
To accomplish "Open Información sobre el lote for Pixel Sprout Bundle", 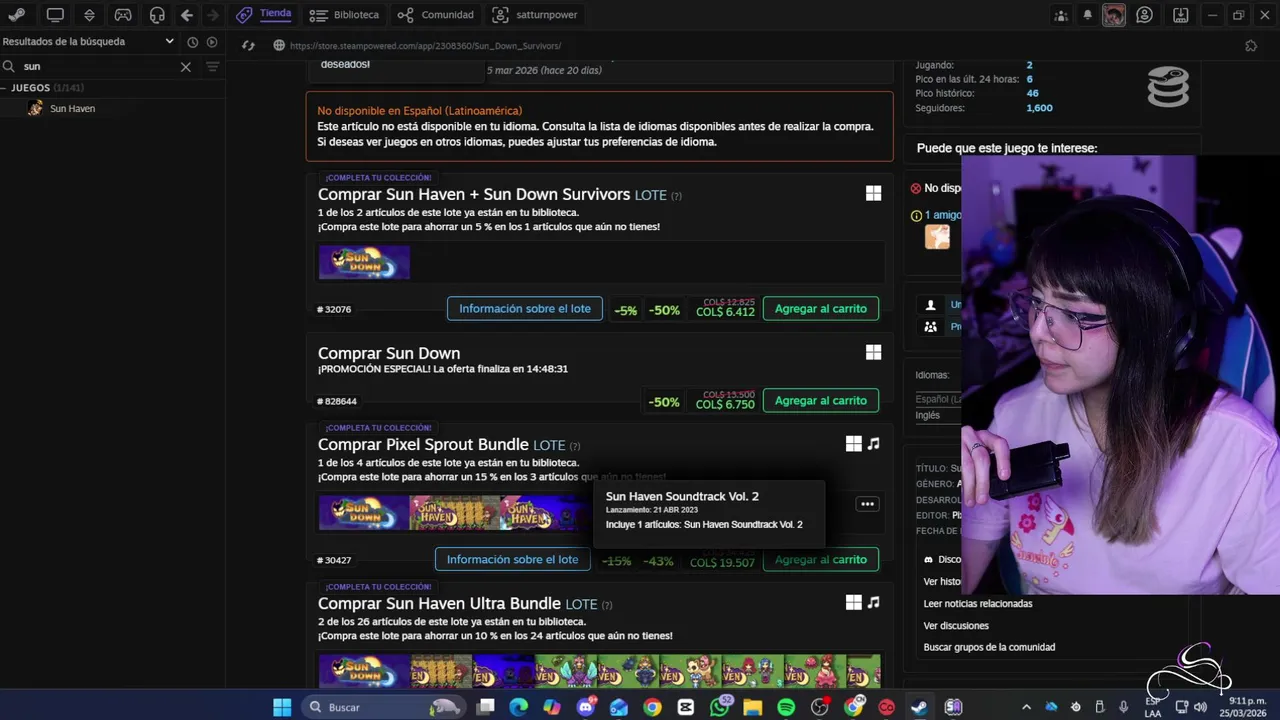I will pyautogui.click(x=513, y=560).
